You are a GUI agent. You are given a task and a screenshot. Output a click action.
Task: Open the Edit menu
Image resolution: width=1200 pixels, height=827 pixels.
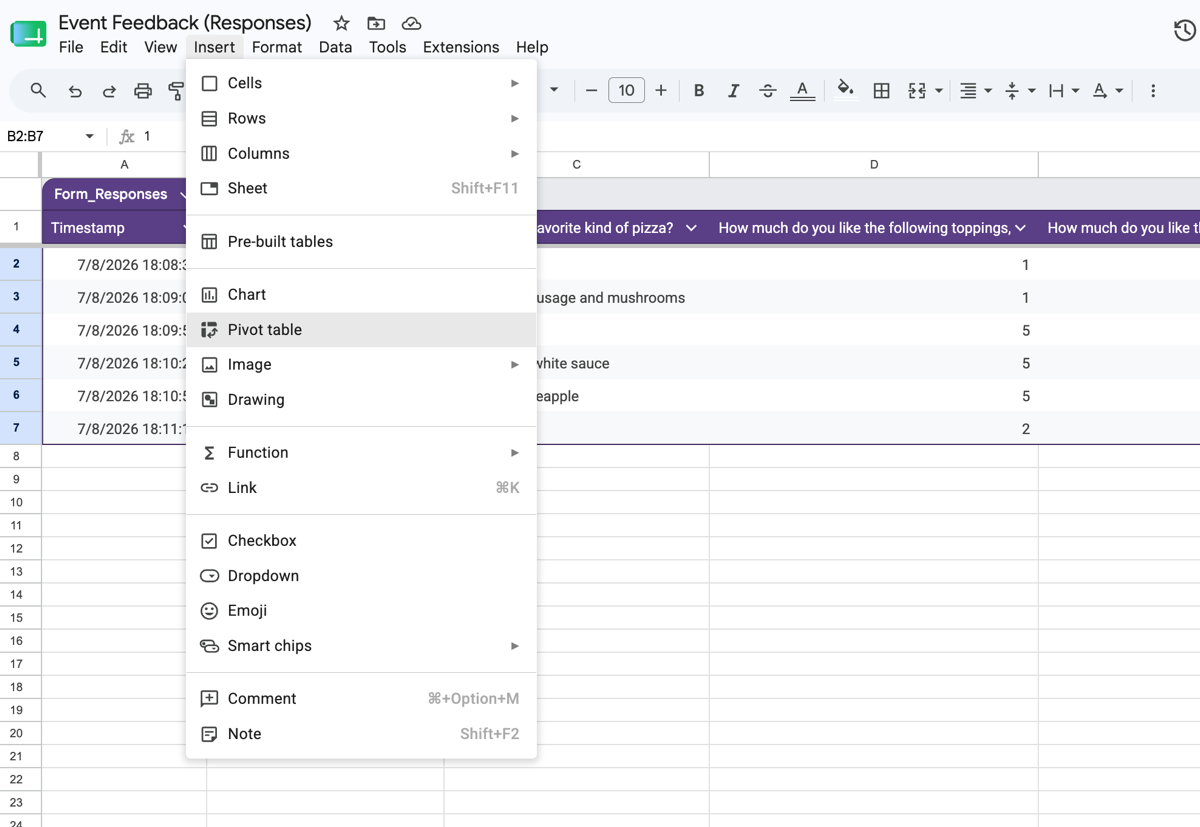tap(113, 47)
